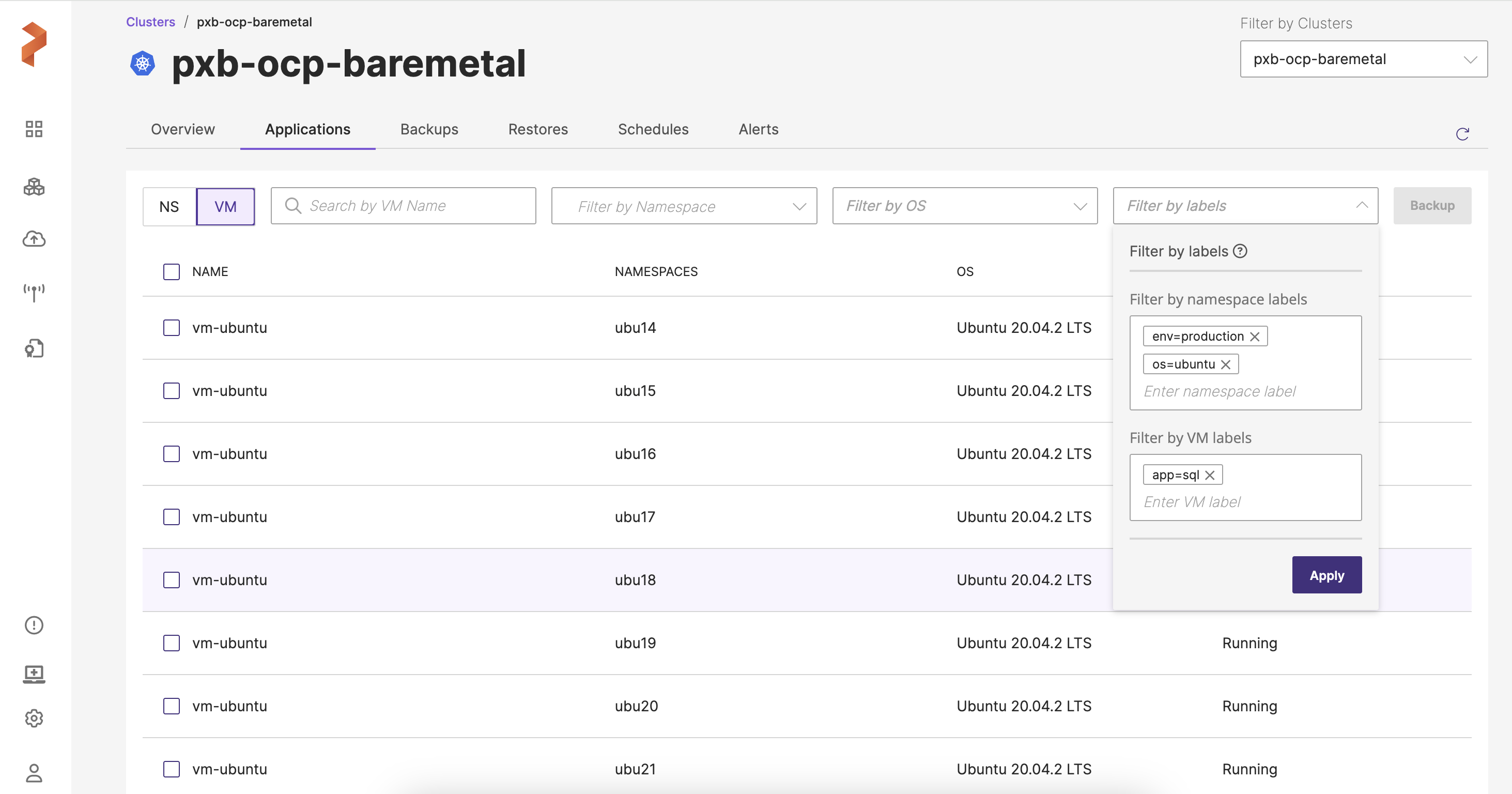The width and height of the screenshot is (1512, 794).
Task: Open the settings gear in sidebar
Action: coord(34,718)
